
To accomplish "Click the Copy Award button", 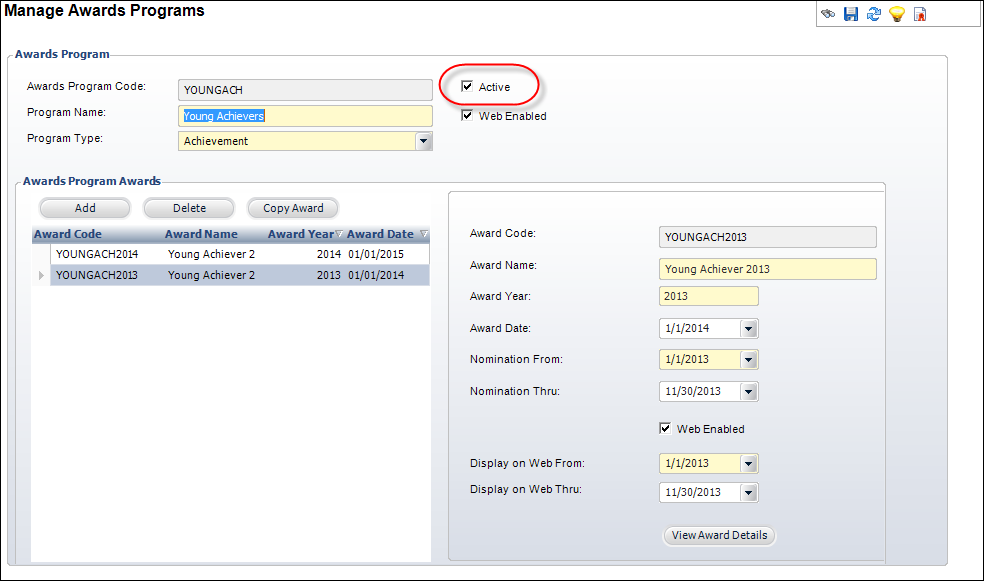I will coord(293,208).
